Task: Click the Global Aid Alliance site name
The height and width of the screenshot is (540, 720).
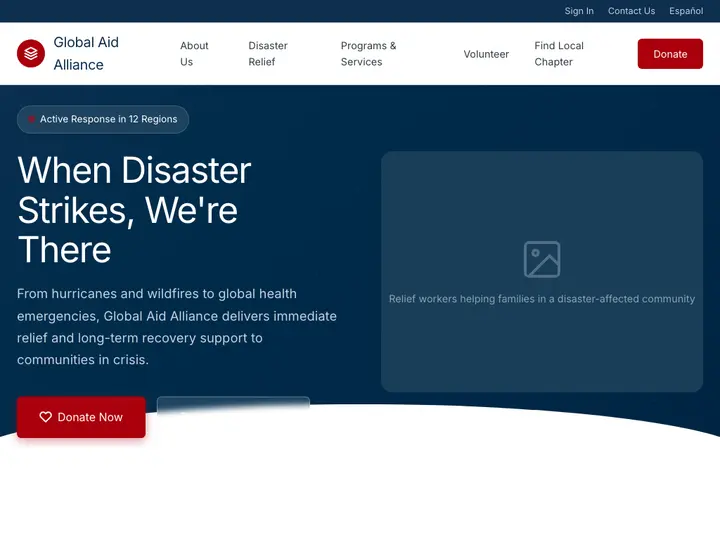Action: point(86,53)
